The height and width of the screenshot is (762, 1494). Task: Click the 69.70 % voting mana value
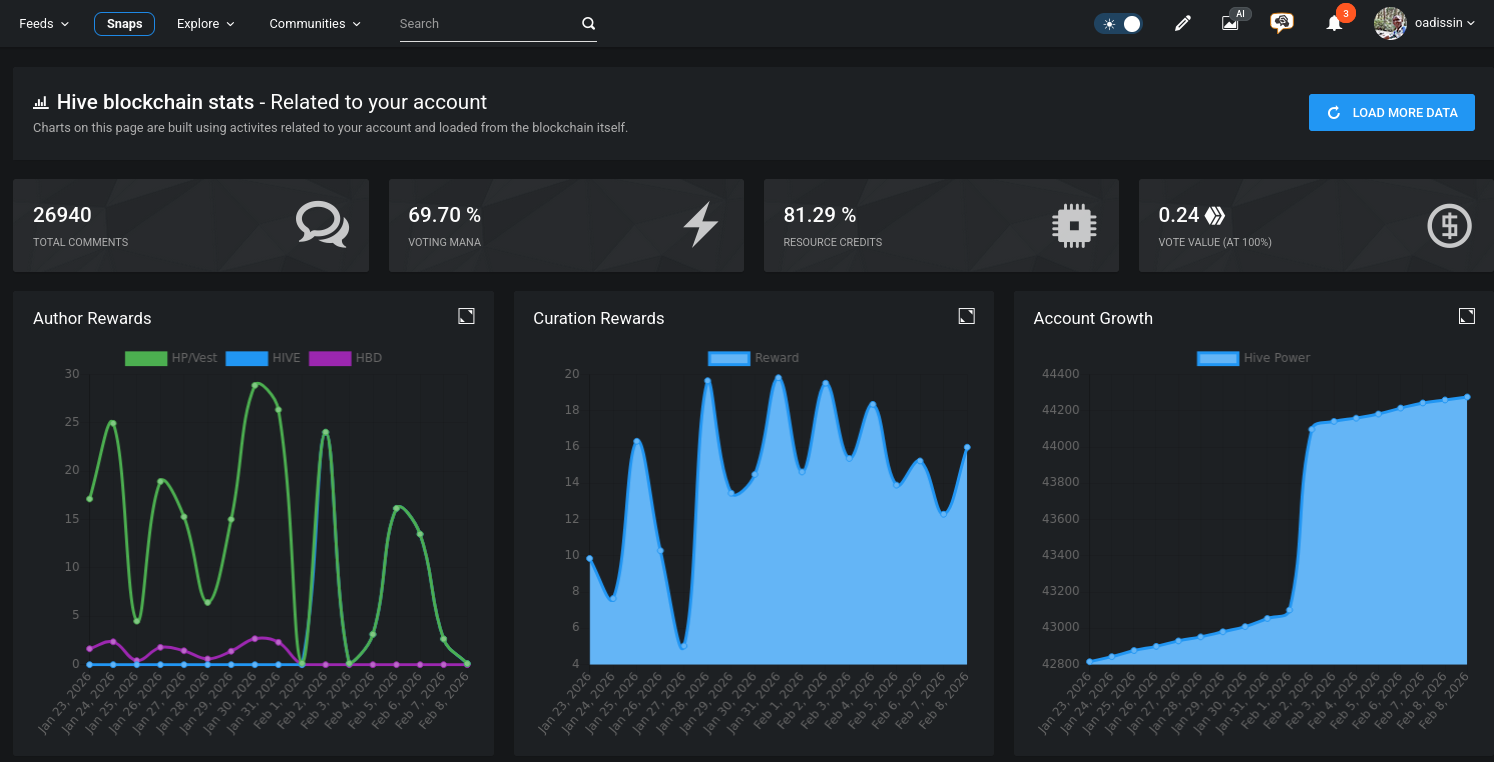pyautogui.click(x=445, y=215)
